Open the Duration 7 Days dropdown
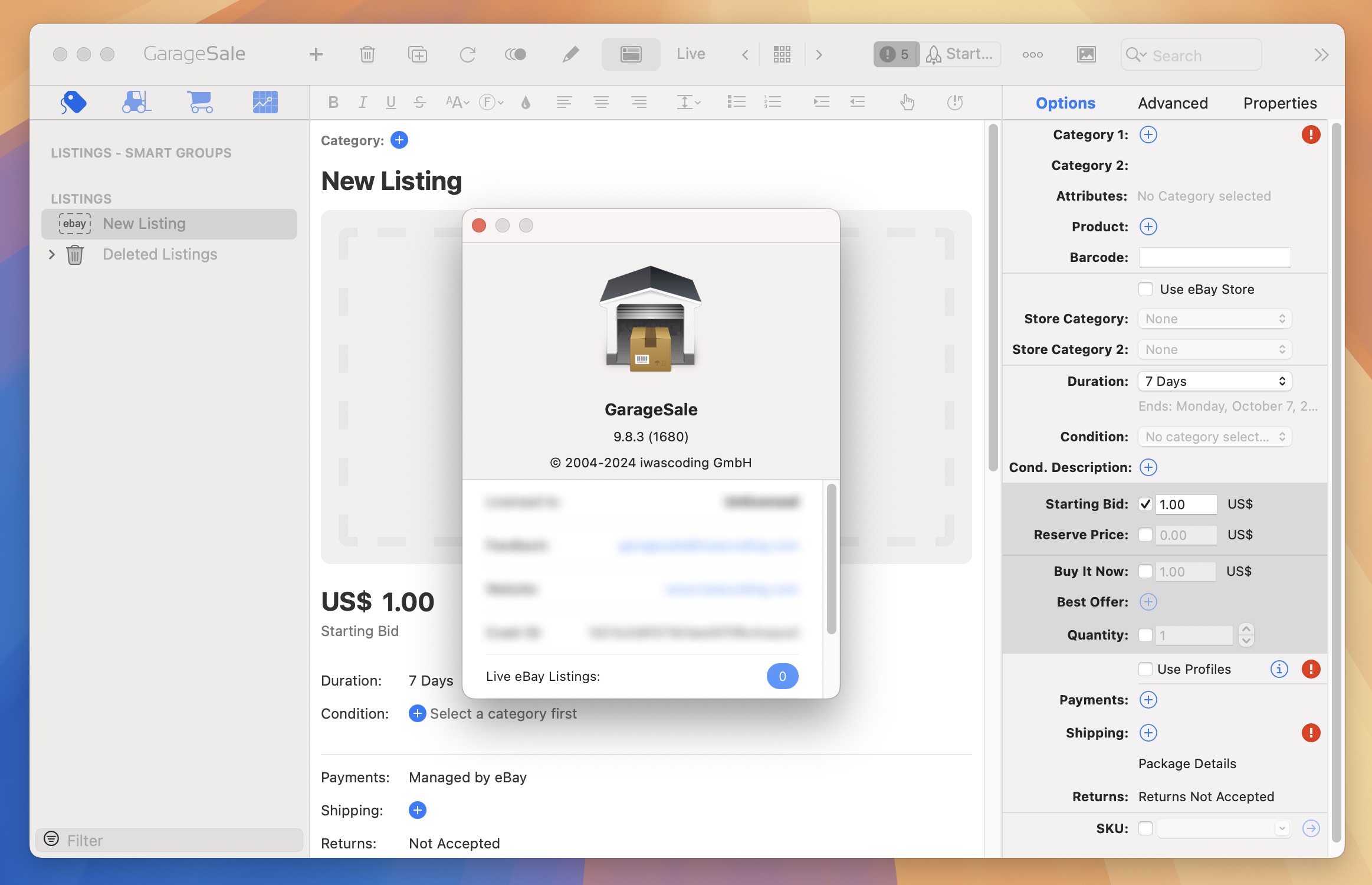This screenshot has width=1372, height=885. pos(1215,381)
